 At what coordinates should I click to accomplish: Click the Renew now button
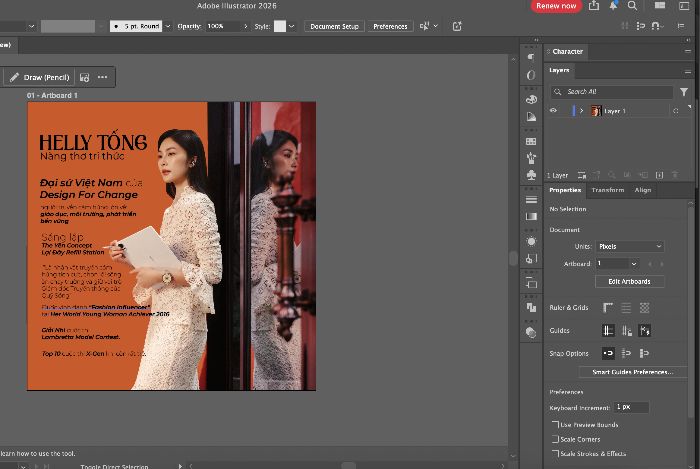tap(556, 6)
